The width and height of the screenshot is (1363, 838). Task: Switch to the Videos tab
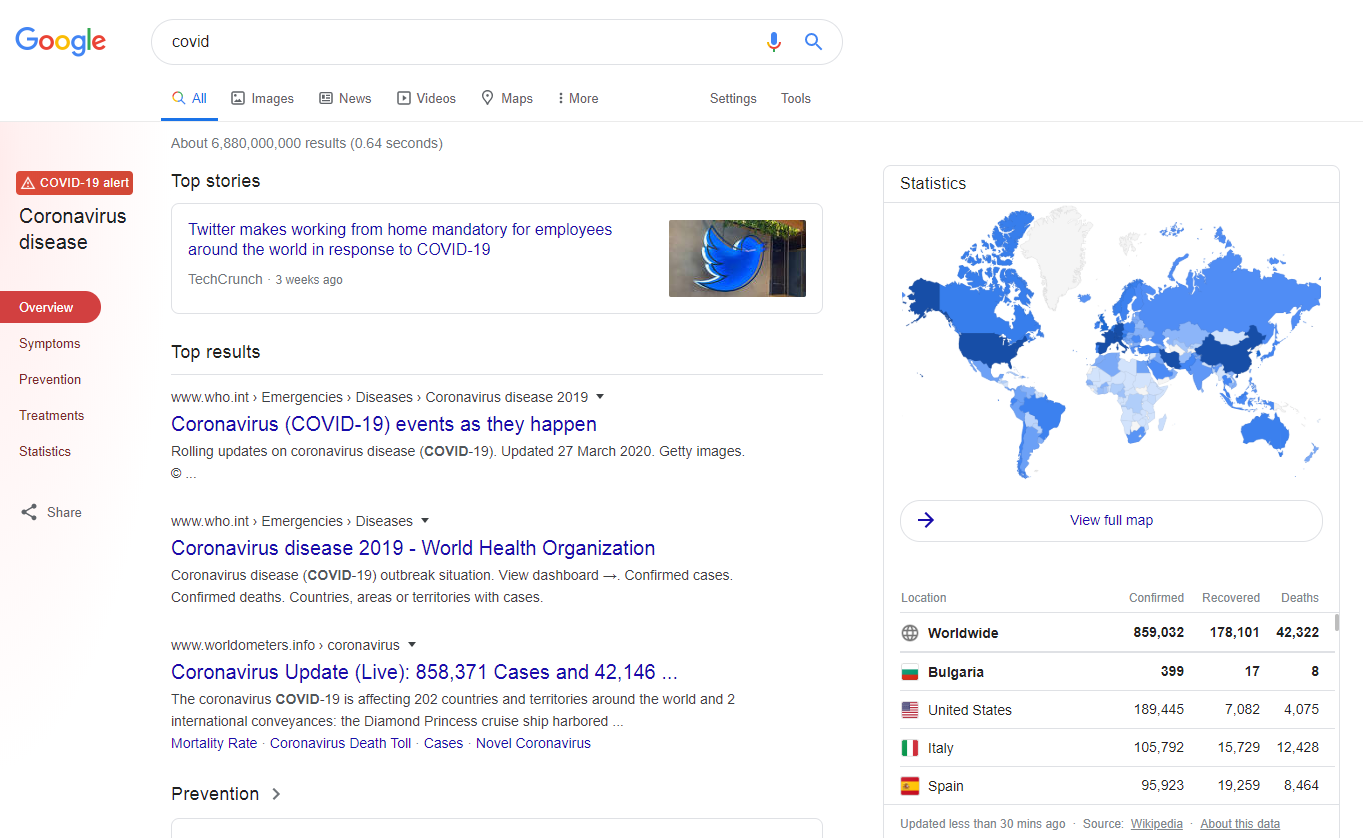(x=426, y=98)
